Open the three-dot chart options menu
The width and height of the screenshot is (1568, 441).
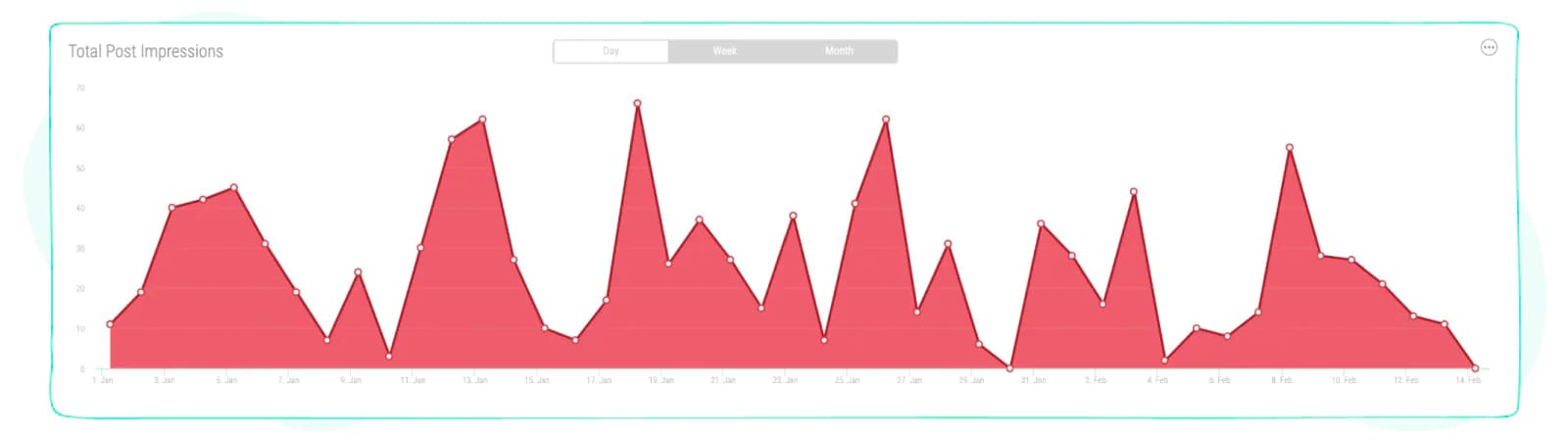coord(1489,47)
